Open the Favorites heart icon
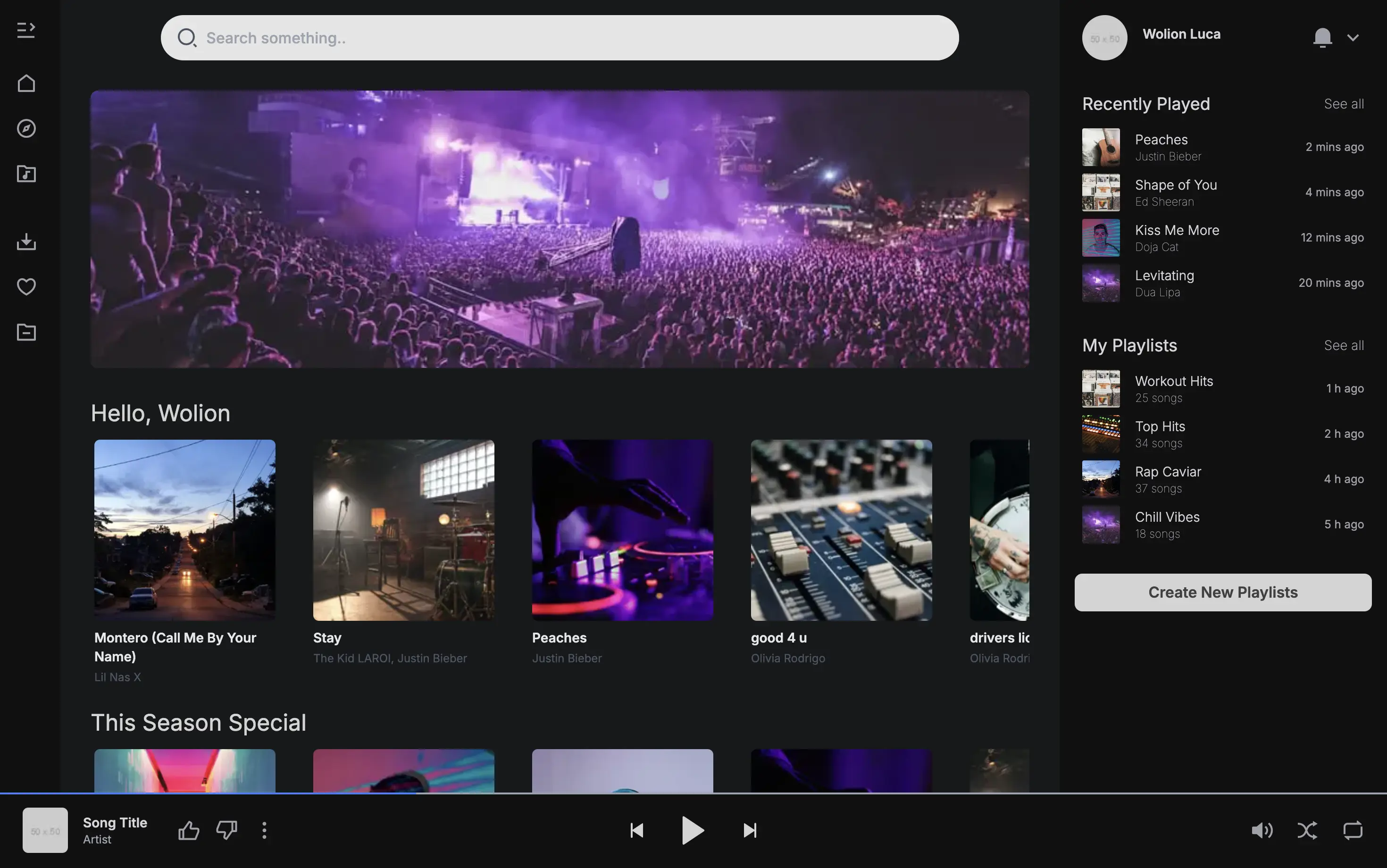The height and width of the screenshot is (868, 1387). pos(26,286)
